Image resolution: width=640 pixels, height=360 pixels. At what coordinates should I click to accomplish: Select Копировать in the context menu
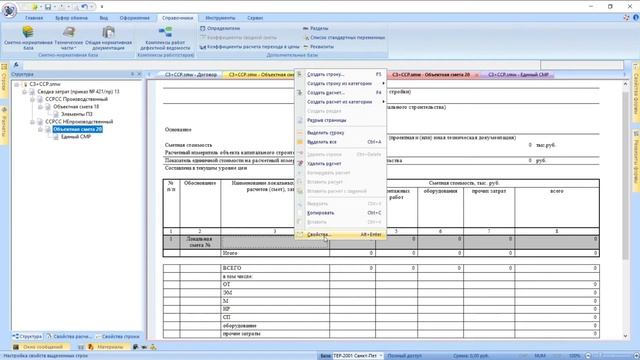(340, 213)
